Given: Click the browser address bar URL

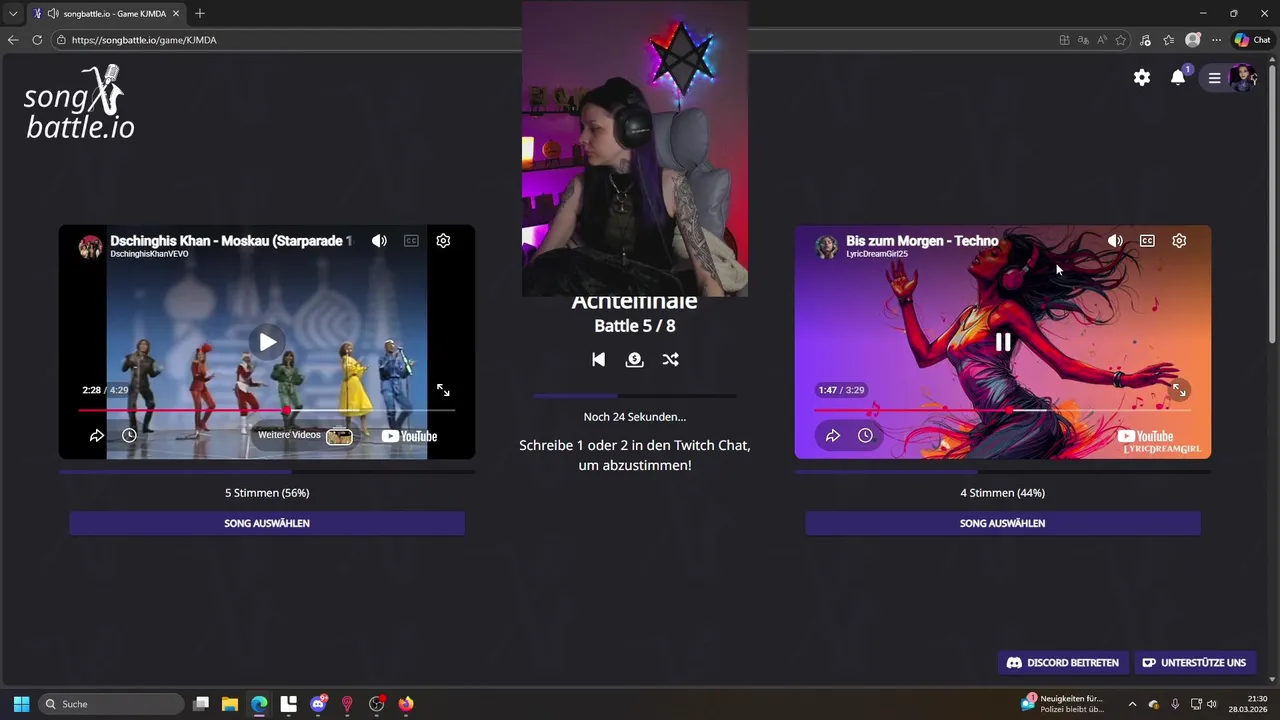Looking at the screenshot, I should [144, 40].
